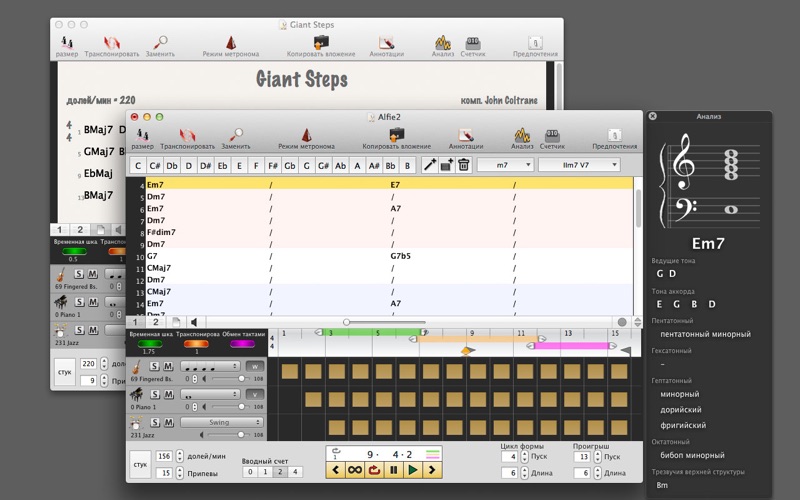Switch to page tab 1 in Alfie2
800x500 pixels.
tap(135, 322)
